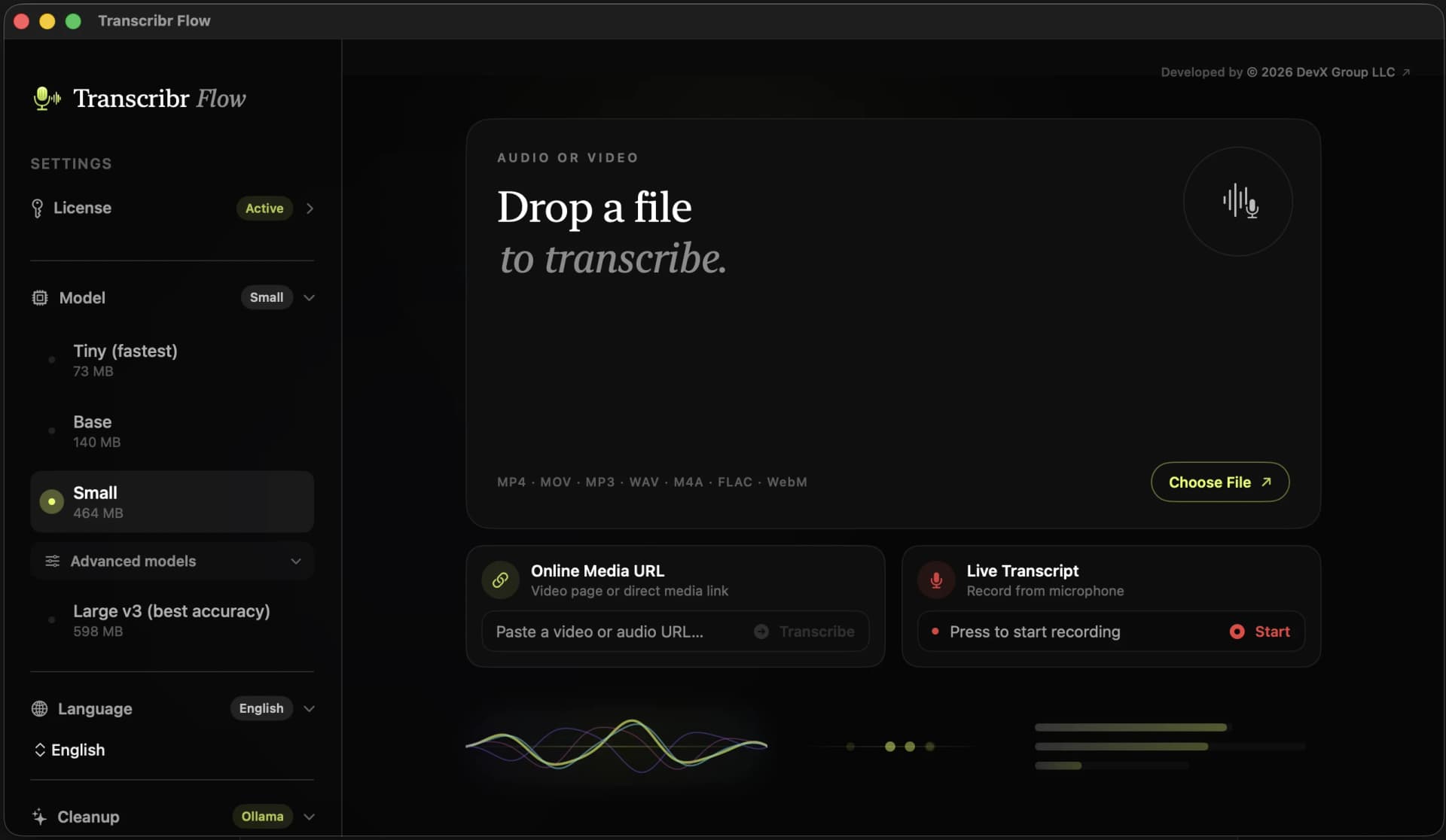Click the English language badge
Viewport: 1446px width, 840px height.
click(x=261, y=708)
